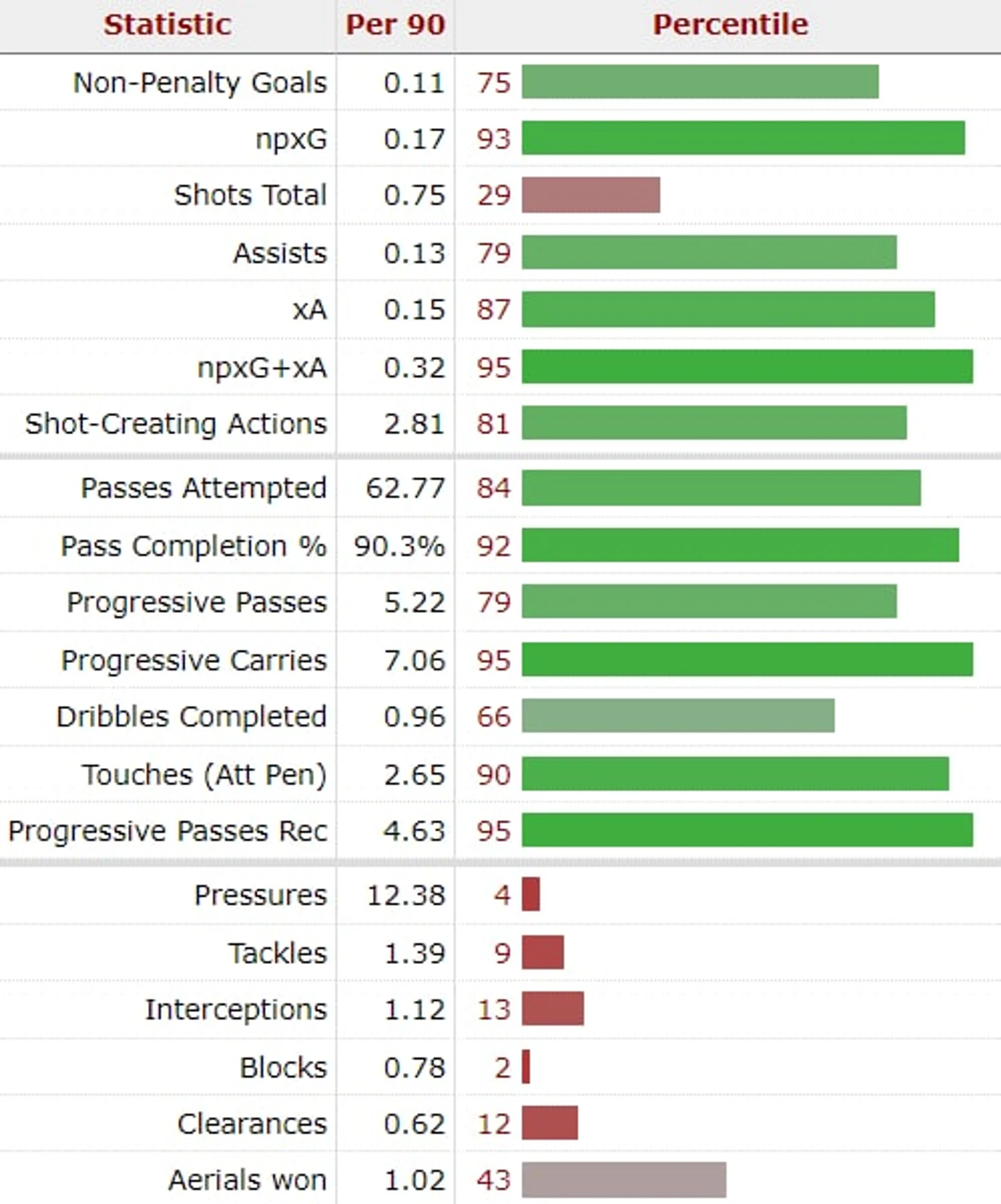Click the Percentile column header
Viewport: 1001px width, 1204px height.
coord(730,25)
